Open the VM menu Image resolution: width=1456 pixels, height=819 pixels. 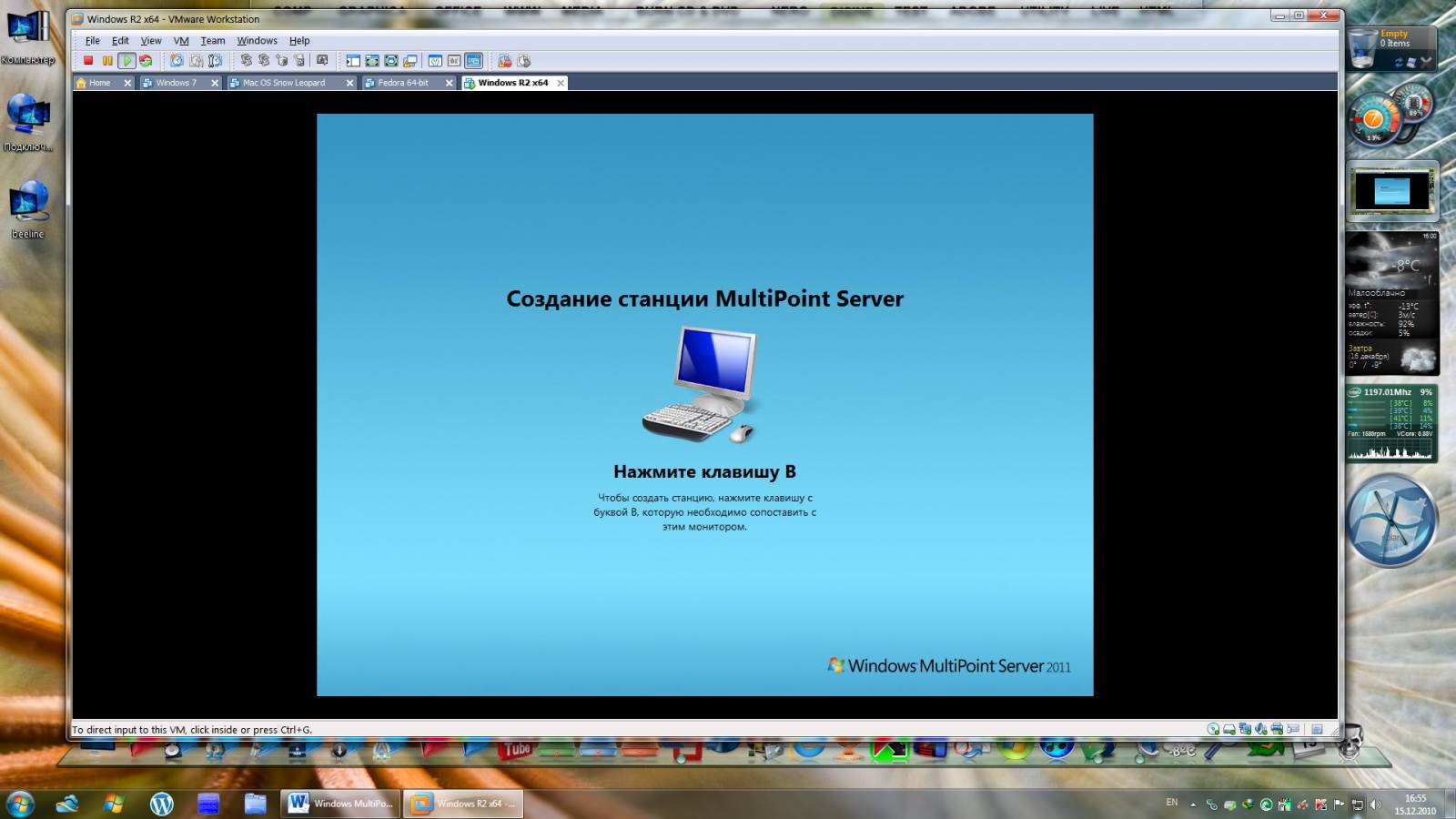pyautogui.click(x=181, y=41)
